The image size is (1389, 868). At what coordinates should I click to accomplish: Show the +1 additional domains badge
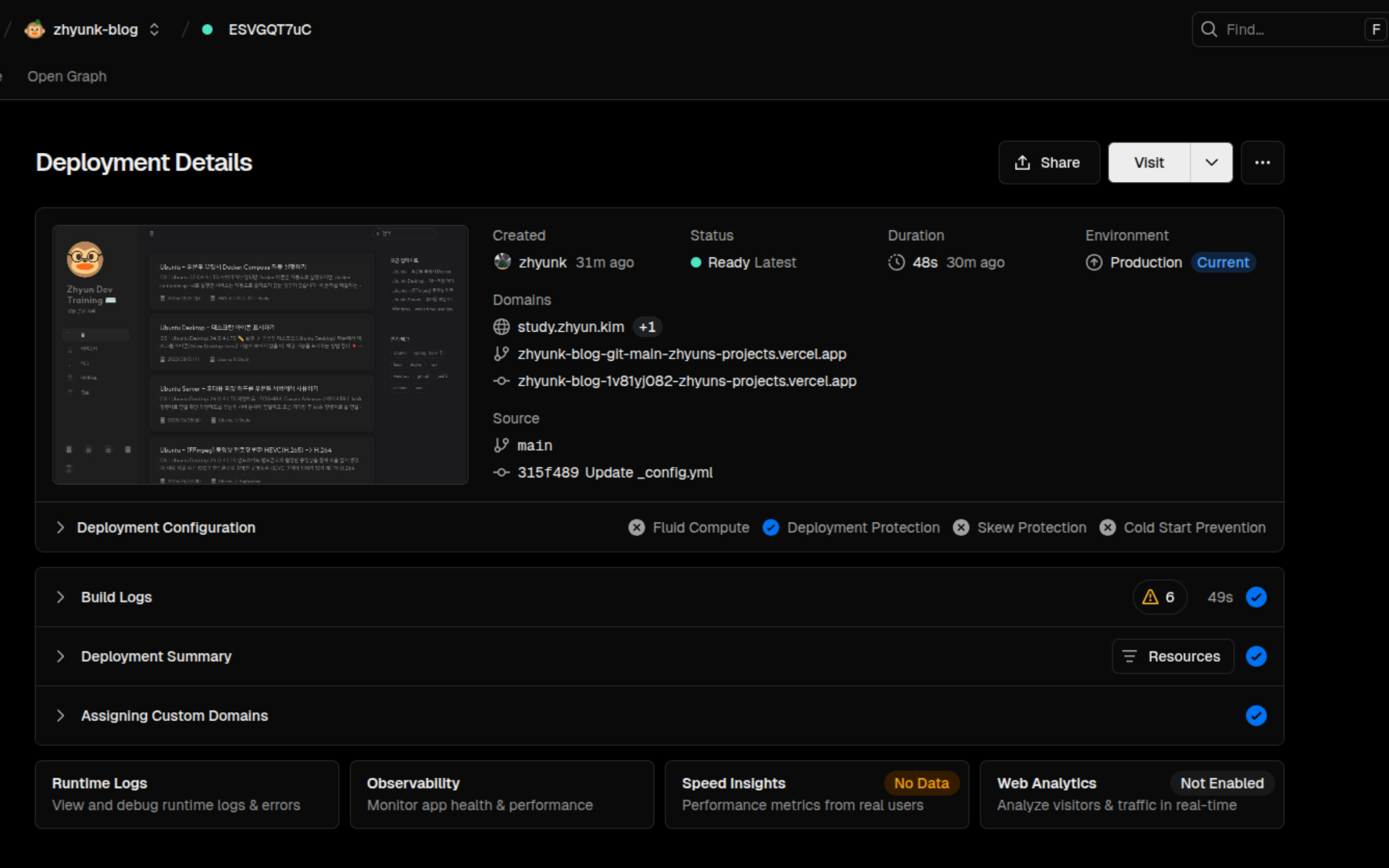(647, 326)
